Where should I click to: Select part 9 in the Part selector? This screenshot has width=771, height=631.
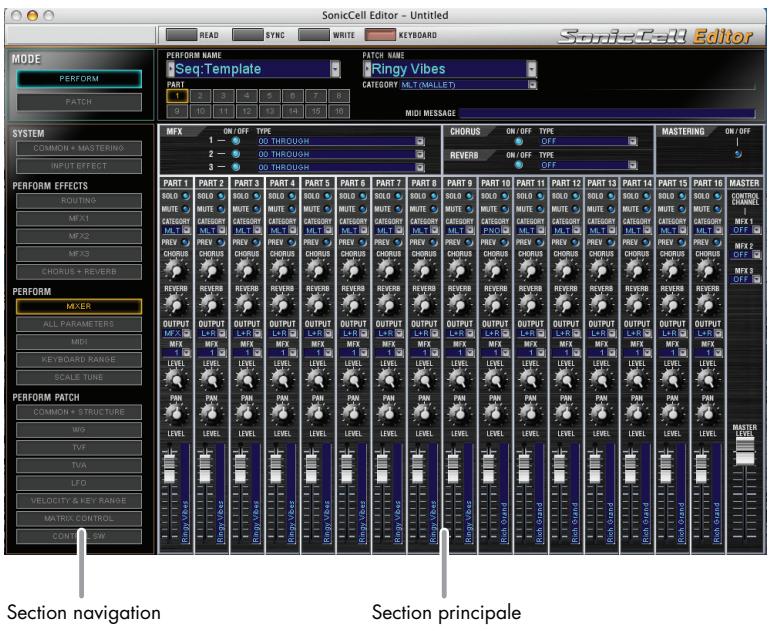pos(177,111)
